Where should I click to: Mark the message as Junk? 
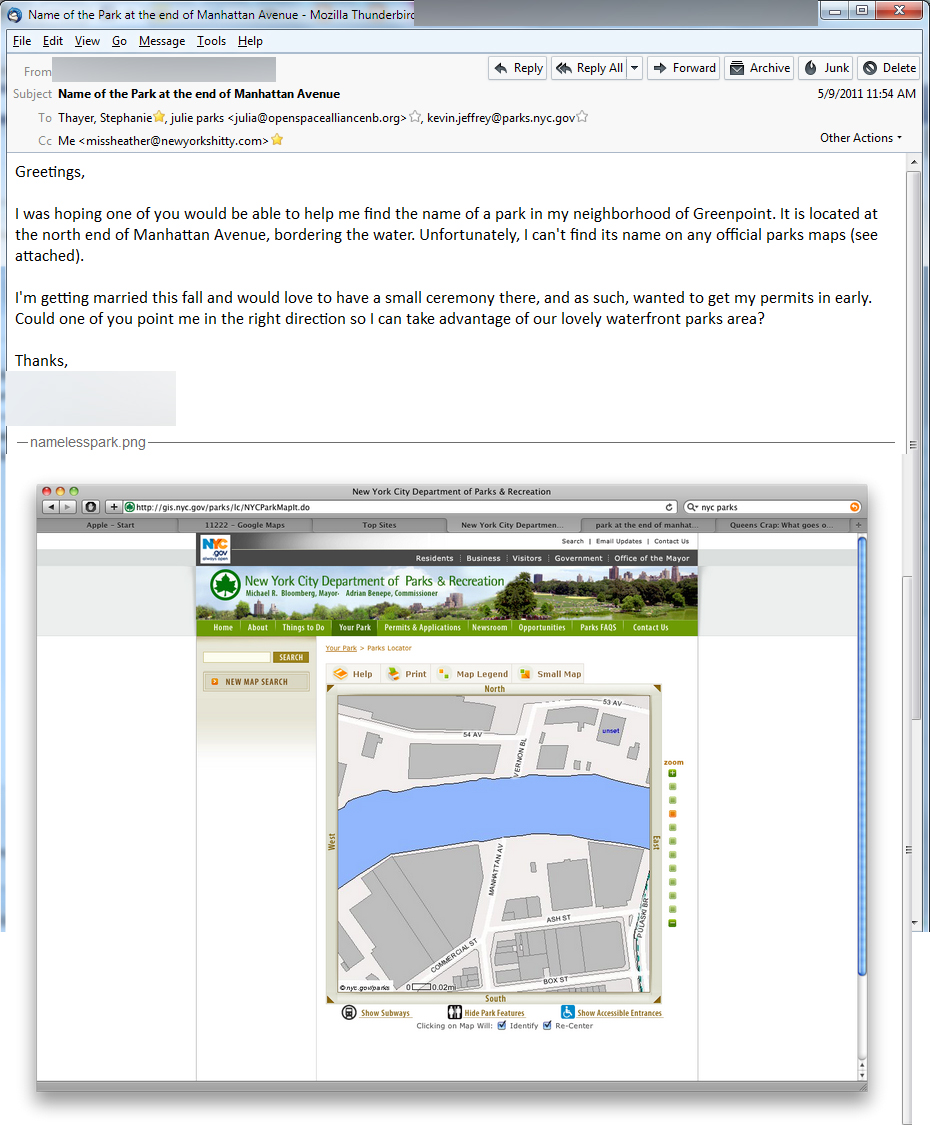(x=826, y=68)
